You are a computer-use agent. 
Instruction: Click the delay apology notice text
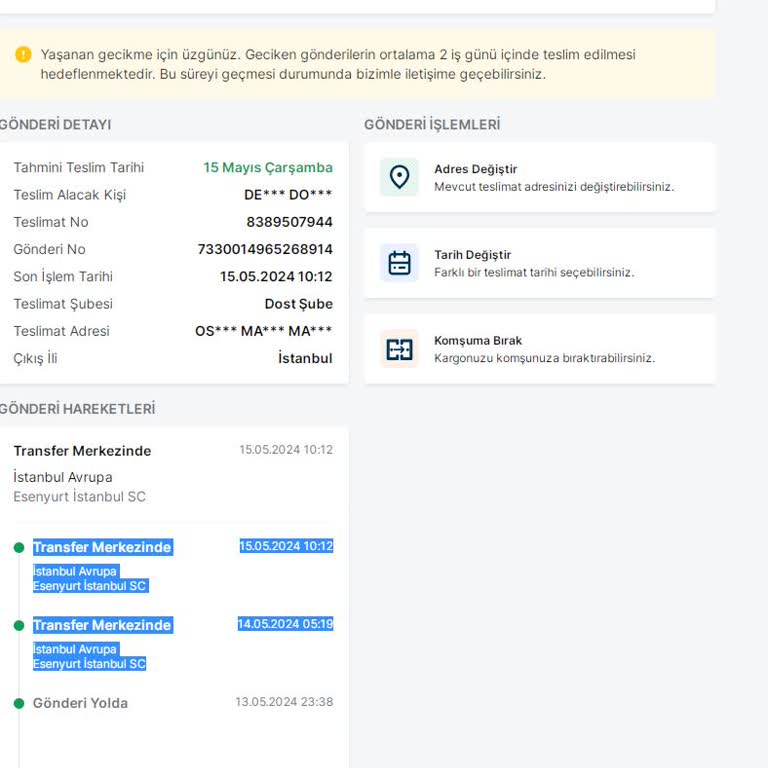(338, 64)
